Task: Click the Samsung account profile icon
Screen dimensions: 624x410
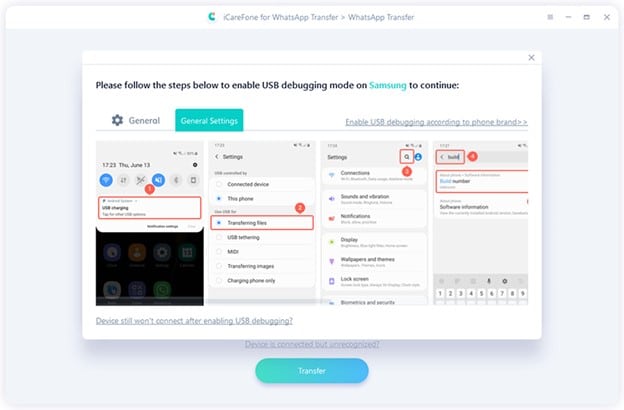Action: click(x=419, y=157)
